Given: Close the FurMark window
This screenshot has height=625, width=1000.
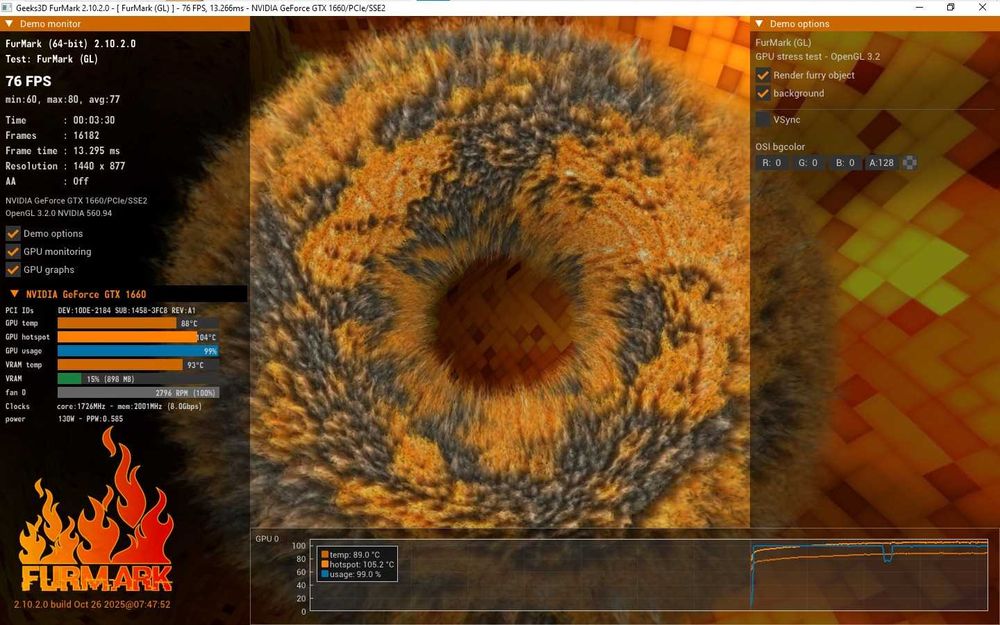Looking at the screenshot, I should pyautogui.click(x=982, y=8).
